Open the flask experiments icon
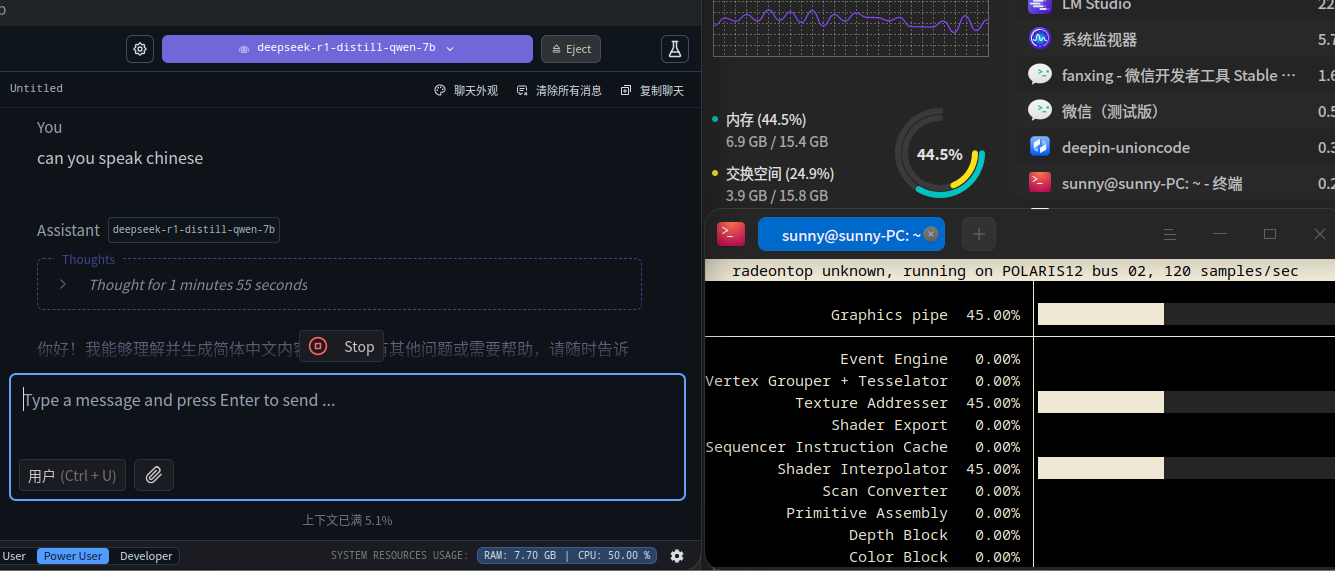Screen dimensions: 1335x571 pyautogui.click(x=675, y=49)
